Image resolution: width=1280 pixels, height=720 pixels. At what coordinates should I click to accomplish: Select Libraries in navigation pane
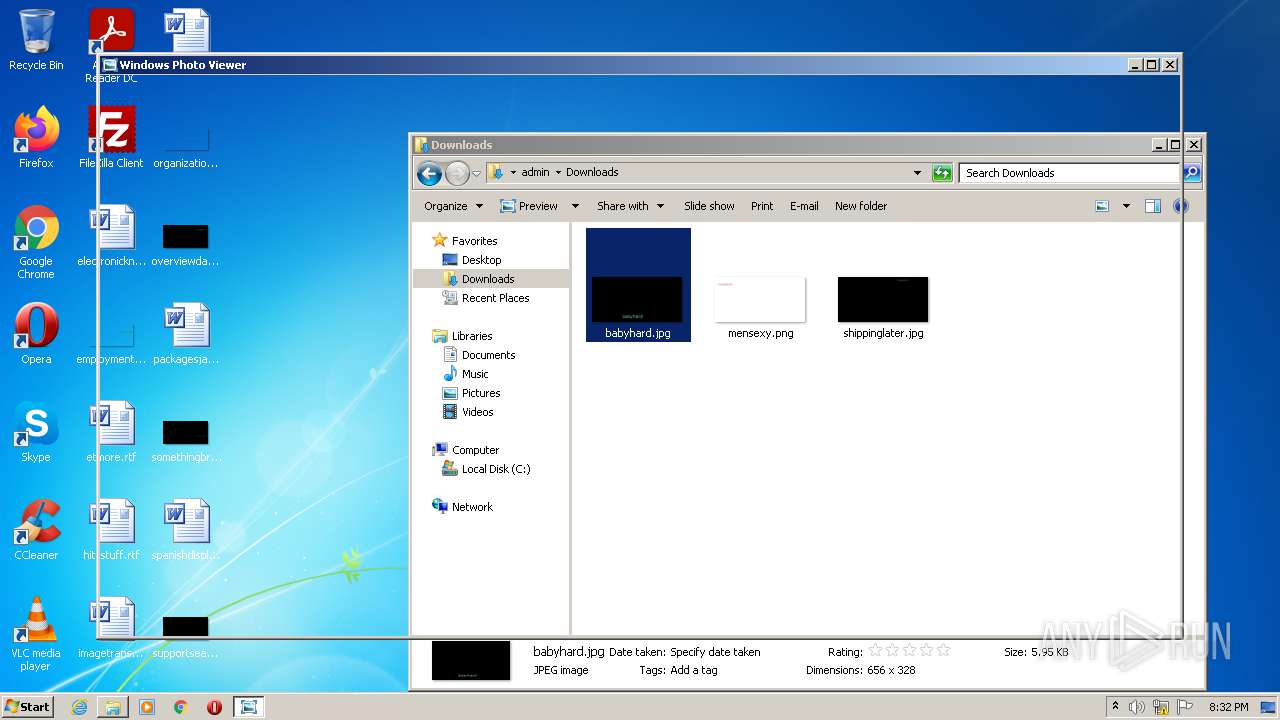[x=472, y=336]
